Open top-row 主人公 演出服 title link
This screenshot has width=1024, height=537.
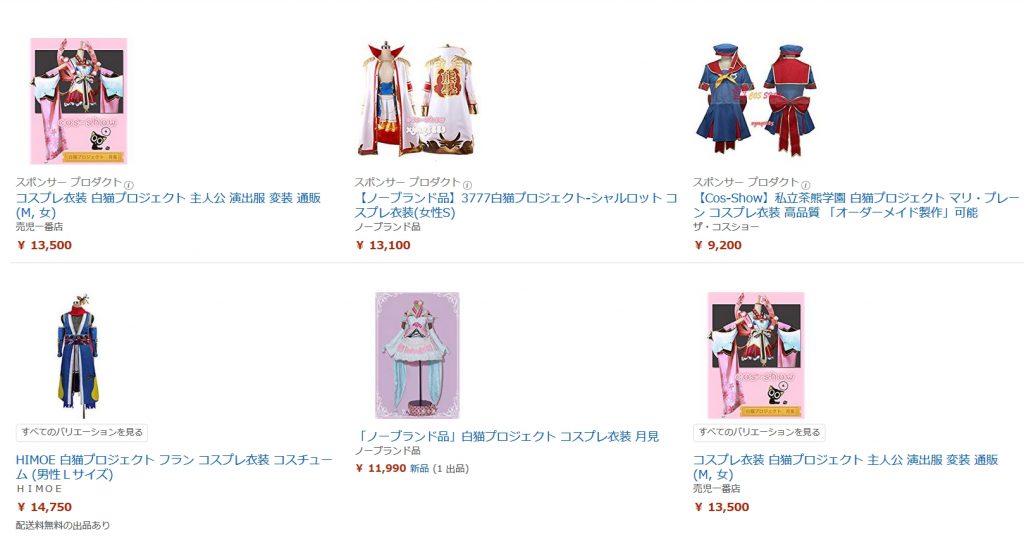168,205
